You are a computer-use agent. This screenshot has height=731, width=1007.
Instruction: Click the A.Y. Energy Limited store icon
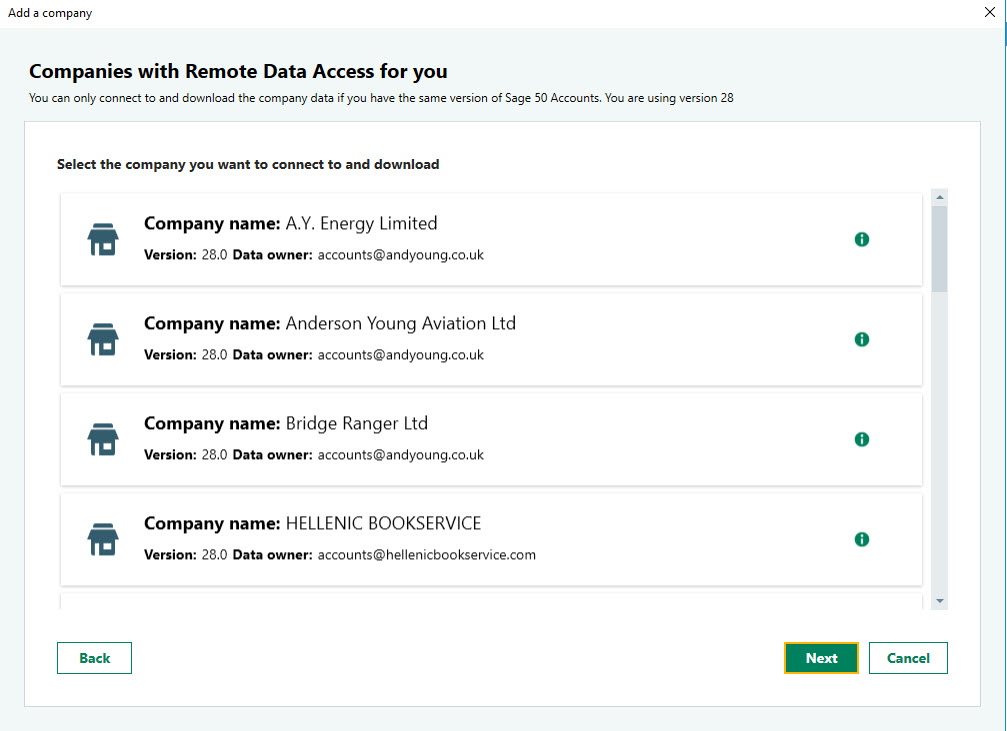point(103,240)
